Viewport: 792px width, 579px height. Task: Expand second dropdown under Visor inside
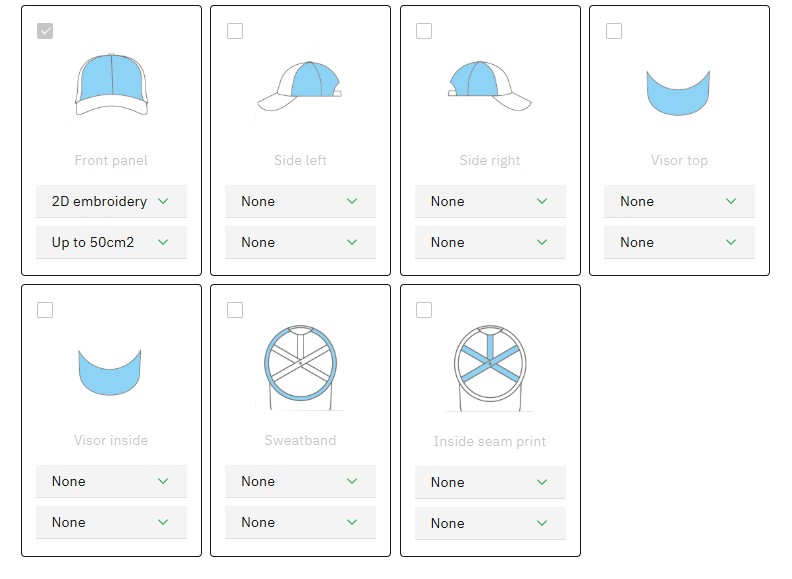(x=111, y=522)
